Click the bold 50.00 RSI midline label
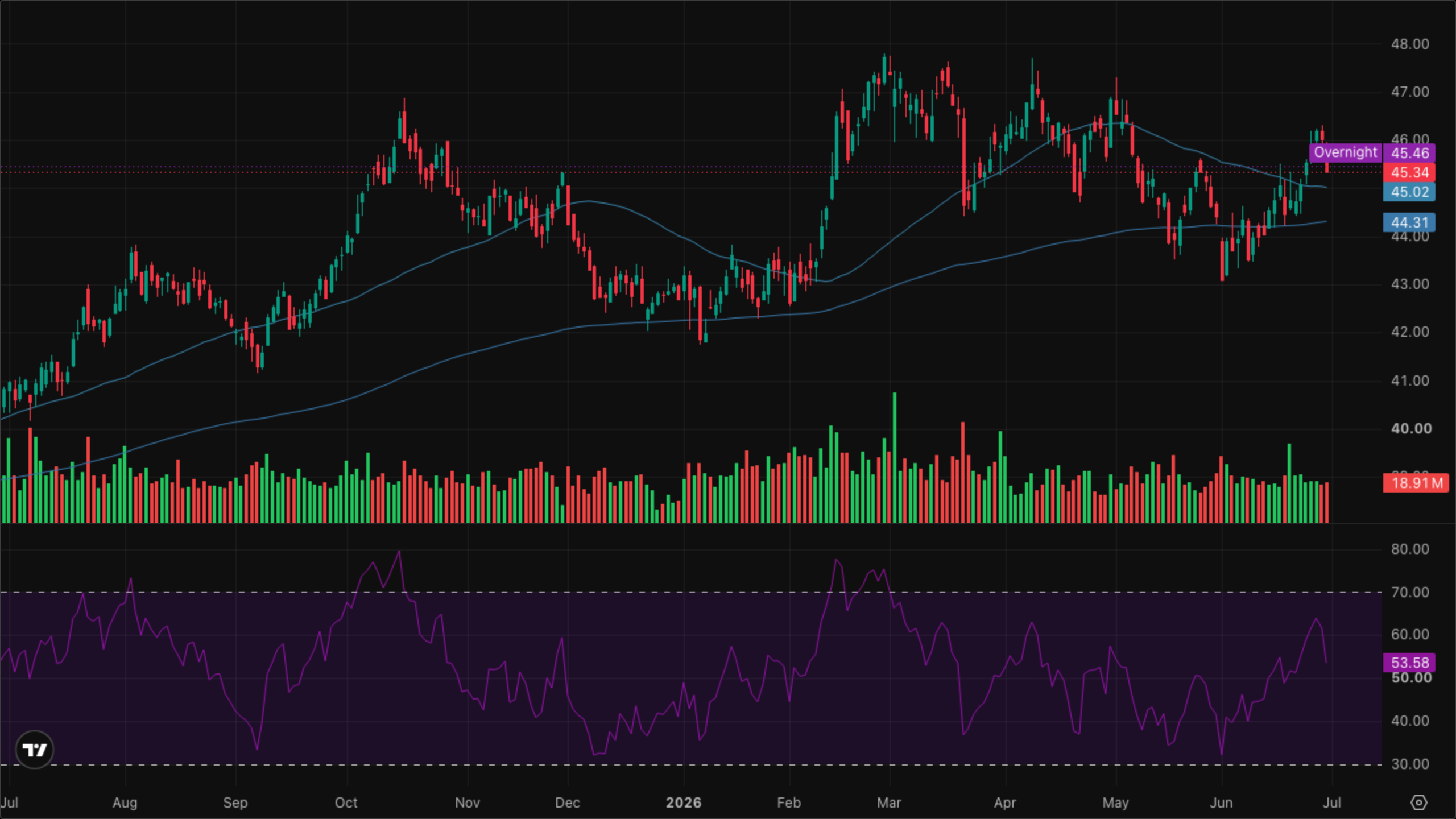 click(1411, 678)
